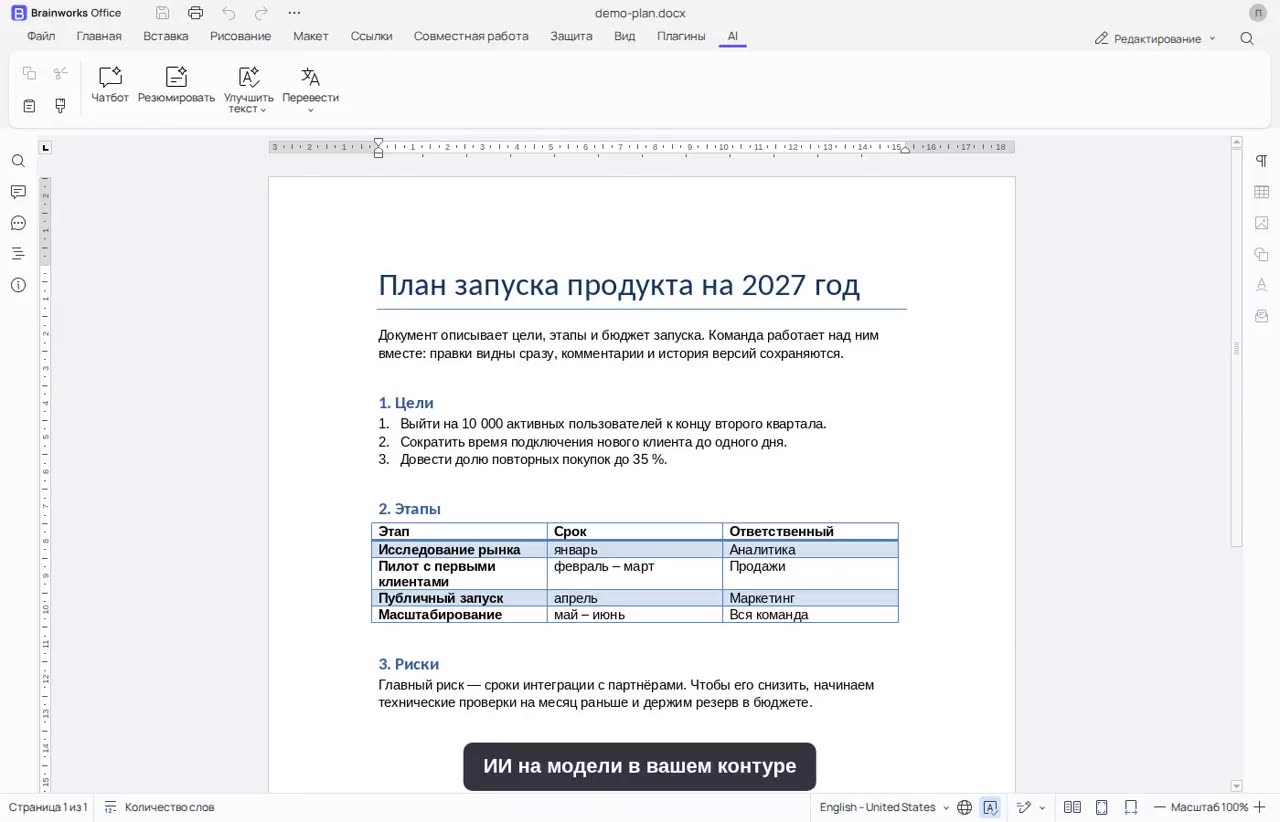1280x822 pixels.
Task: Open the English - United States language dropdown
Action: pos(884,807)
